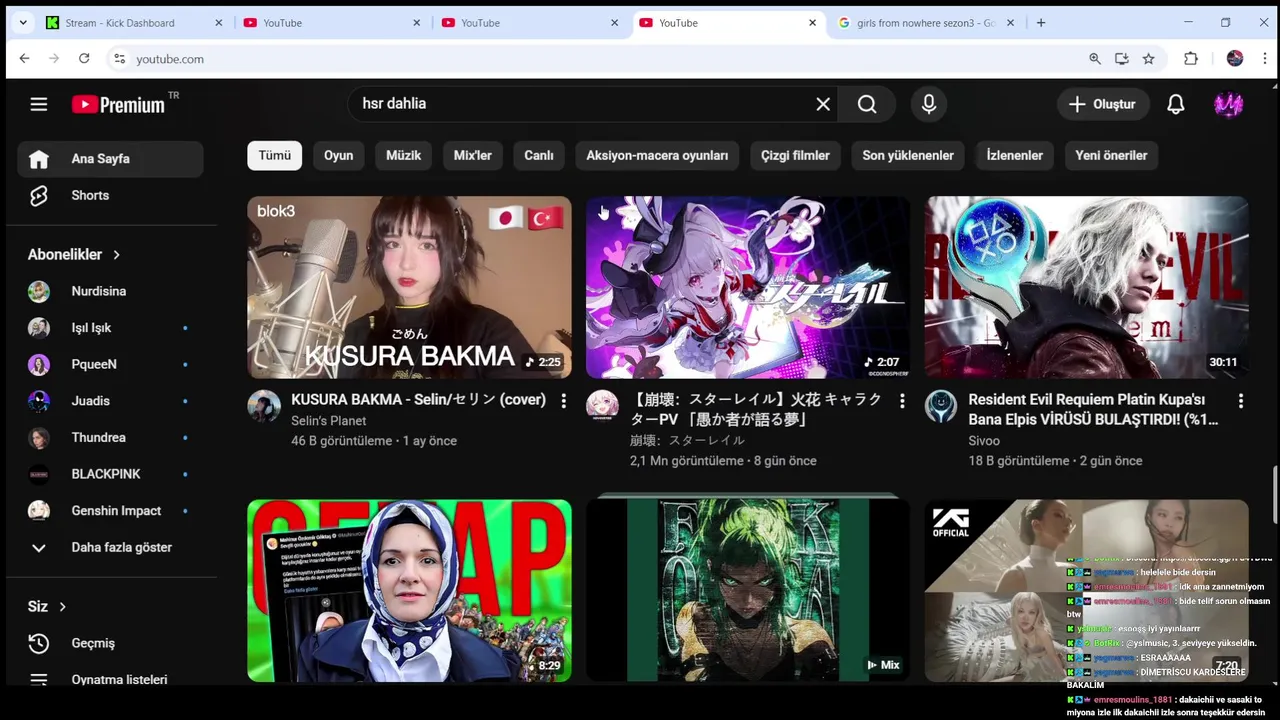This screenshot has width=1280, height=720.
Task: Start voice search with microphone icon
Action: click(x=929, y=104)
